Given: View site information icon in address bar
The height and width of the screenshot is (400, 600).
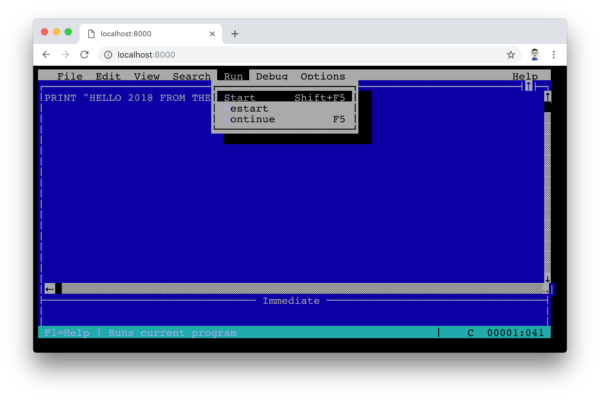Looking at the screenshot, I should click(108, 55).
